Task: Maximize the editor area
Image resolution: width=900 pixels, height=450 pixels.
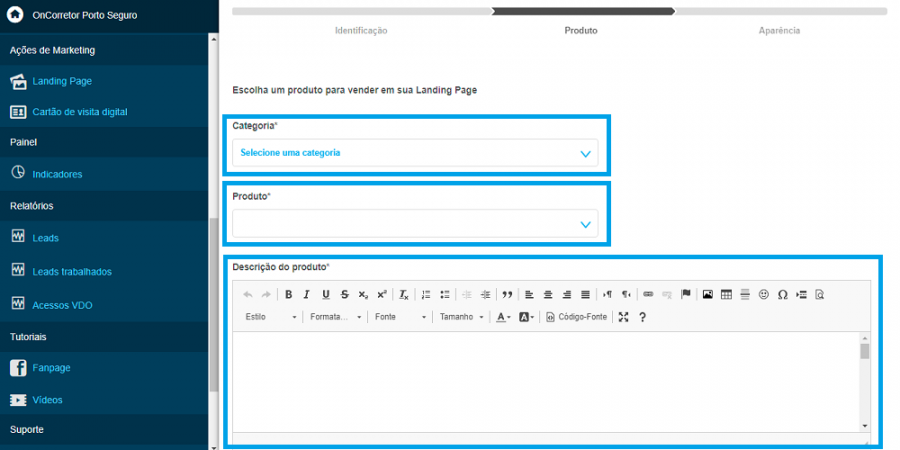Action: click(x=624, y=317)
